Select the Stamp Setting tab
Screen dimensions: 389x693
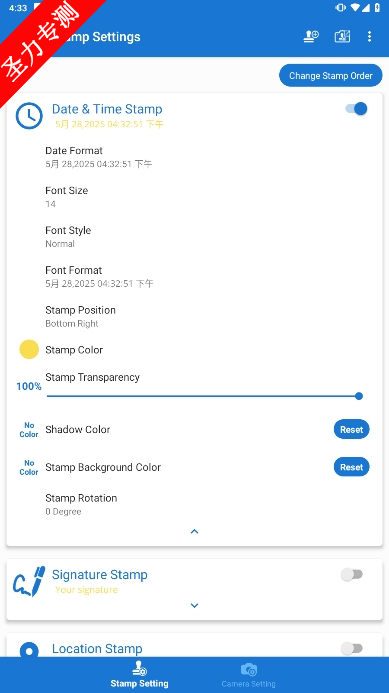tap(139, 675)
